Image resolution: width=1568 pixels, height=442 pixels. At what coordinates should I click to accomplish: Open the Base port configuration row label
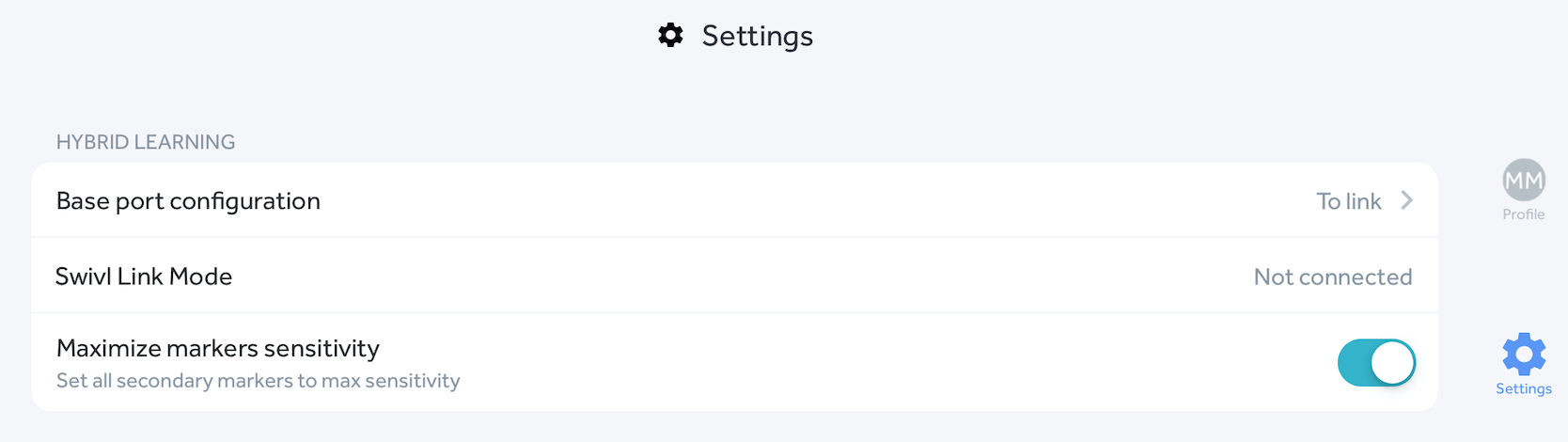[x=188, y=201]
